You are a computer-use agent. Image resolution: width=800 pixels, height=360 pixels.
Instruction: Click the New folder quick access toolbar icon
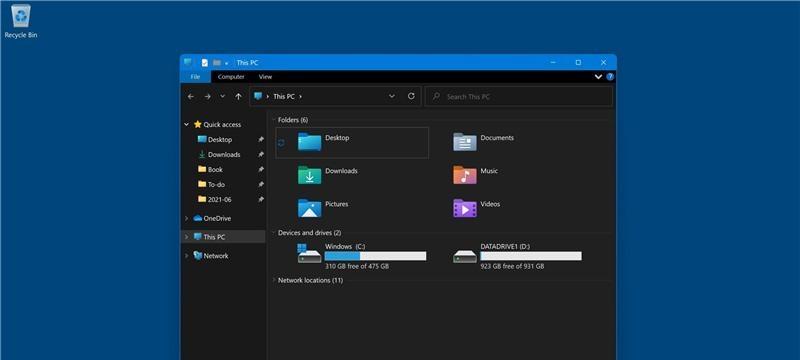pyautogui.click(x=217, y=62)
